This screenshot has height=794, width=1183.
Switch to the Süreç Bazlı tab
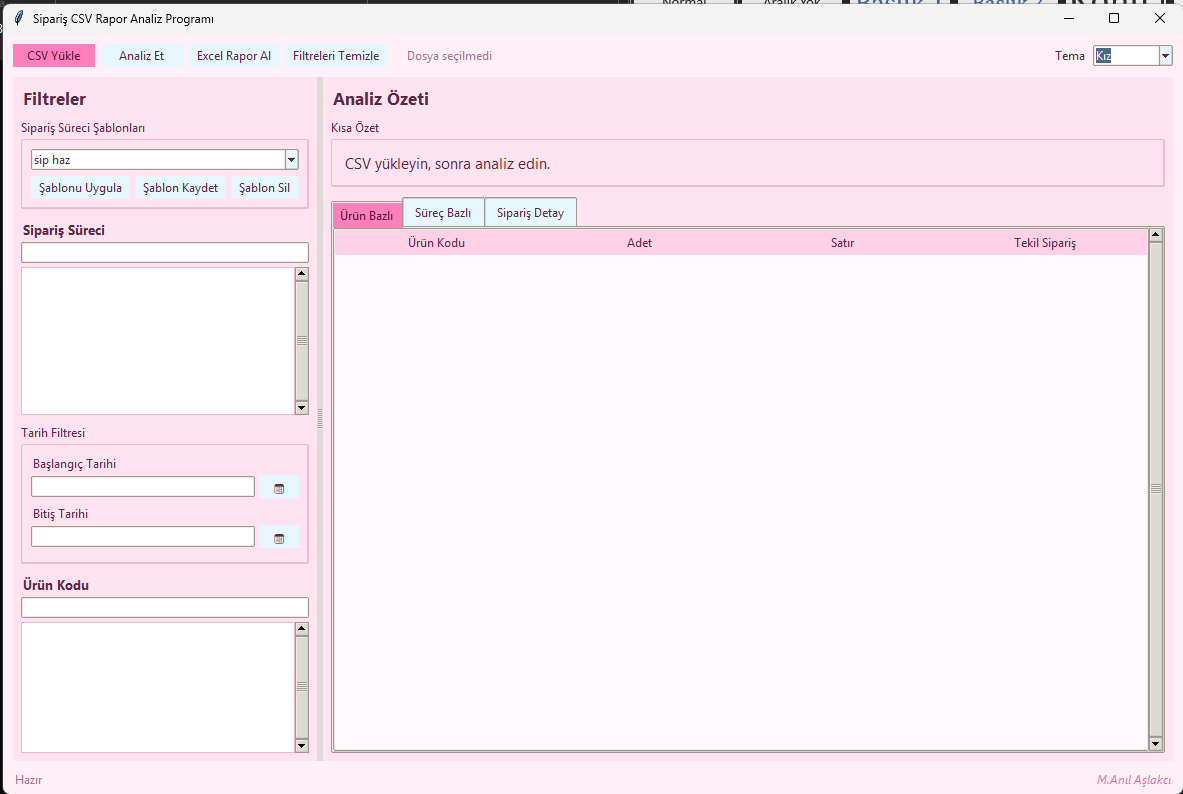tap(443, 213)
